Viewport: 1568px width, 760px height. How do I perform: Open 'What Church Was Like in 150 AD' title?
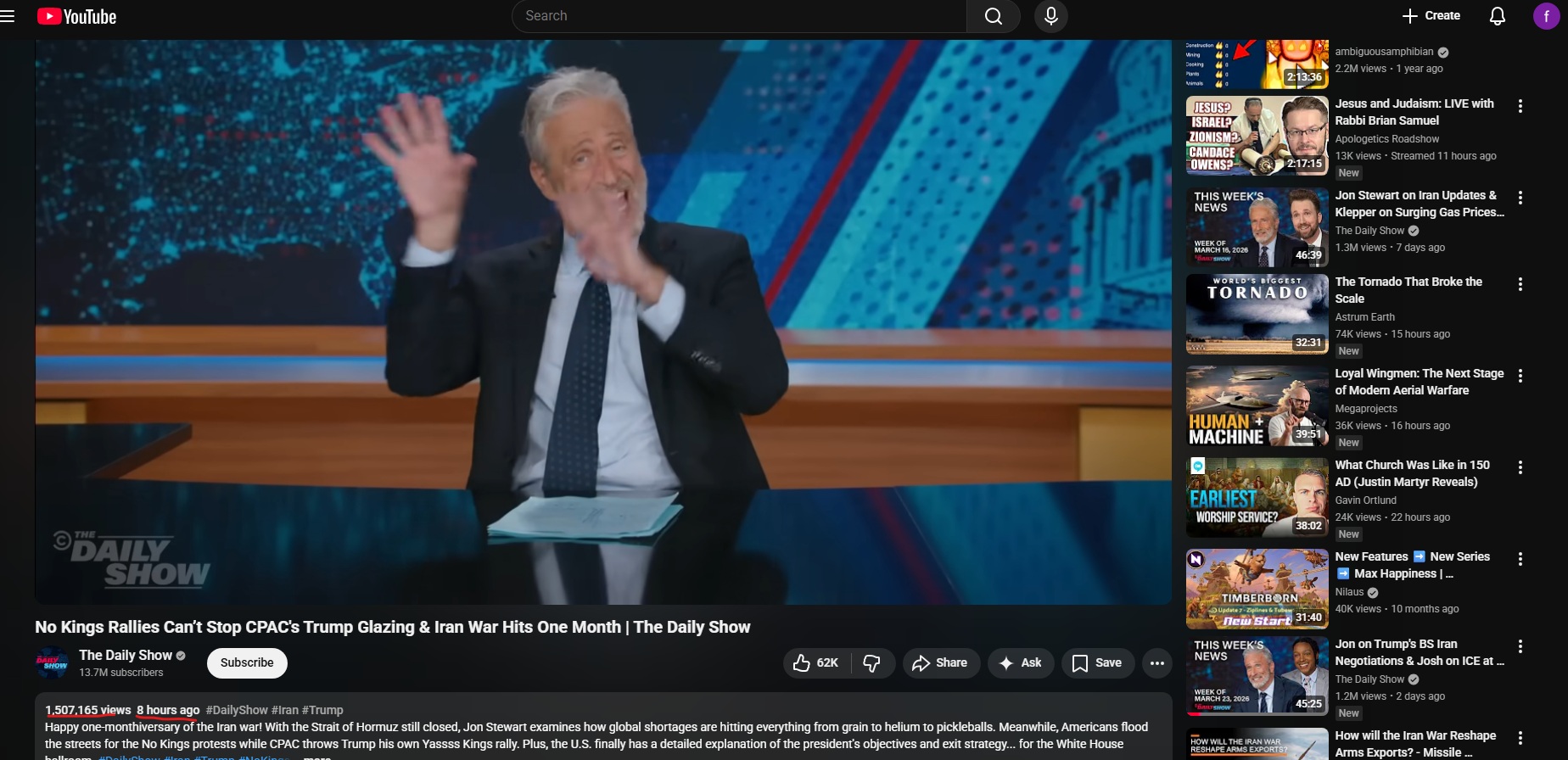coord(1412,473)
